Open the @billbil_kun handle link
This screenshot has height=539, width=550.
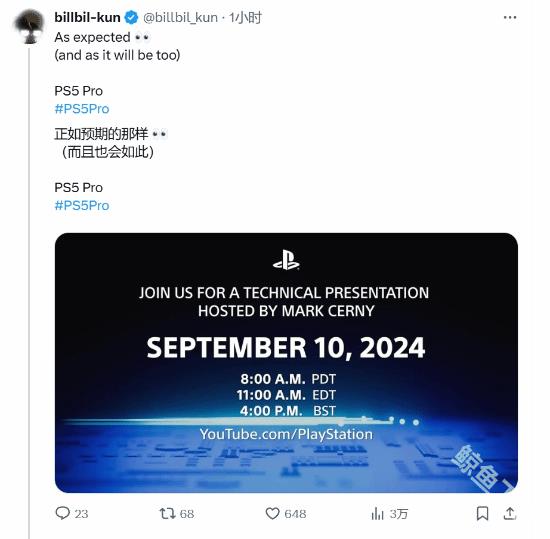[180, 18]
